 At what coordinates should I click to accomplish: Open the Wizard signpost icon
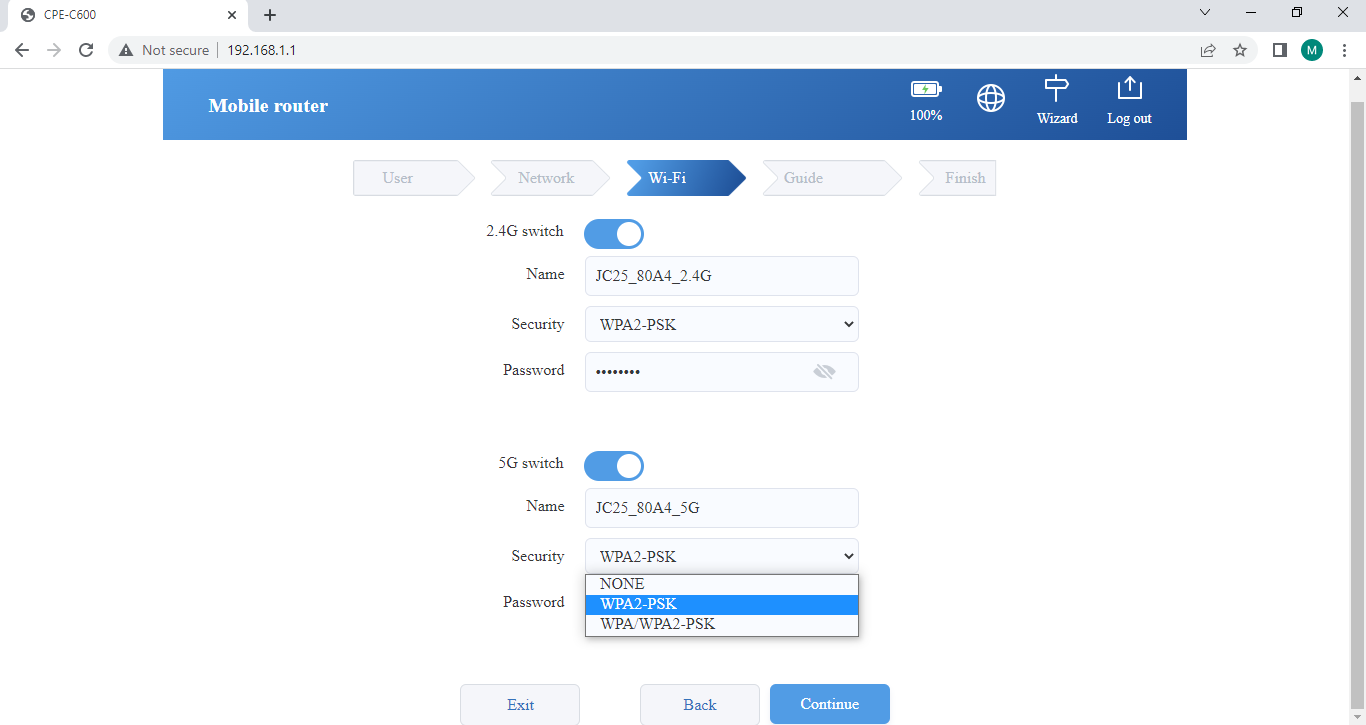(1057, 88)
